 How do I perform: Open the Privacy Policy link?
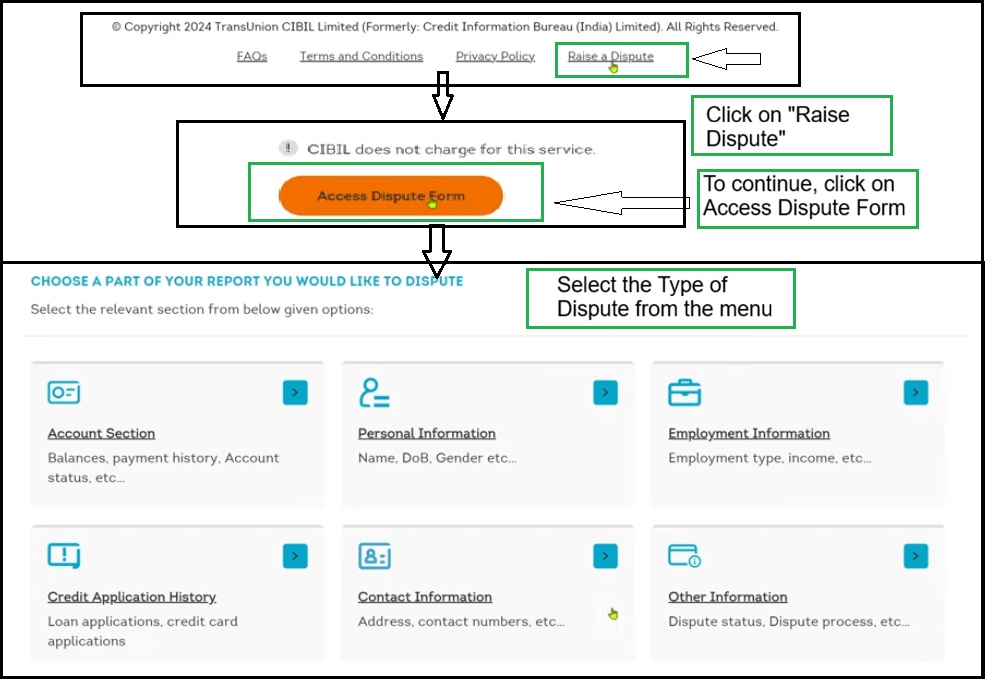coord(495,57)
